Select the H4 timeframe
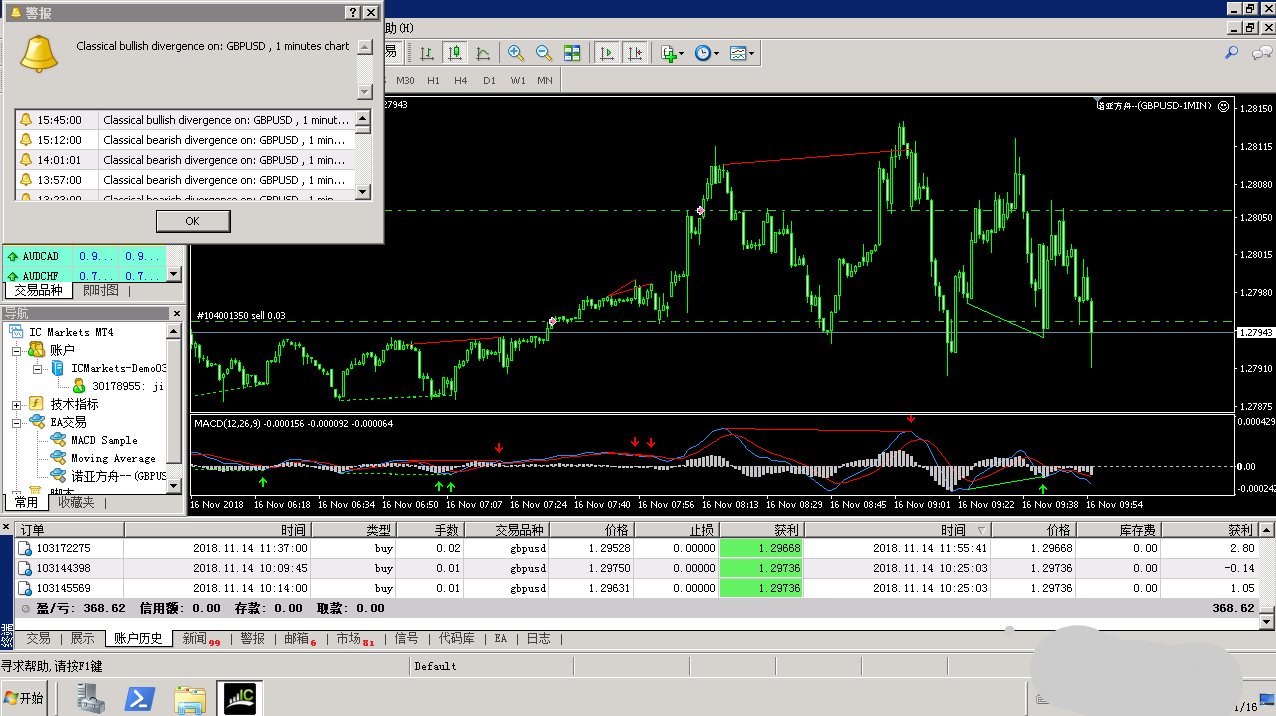 point(460,80)
